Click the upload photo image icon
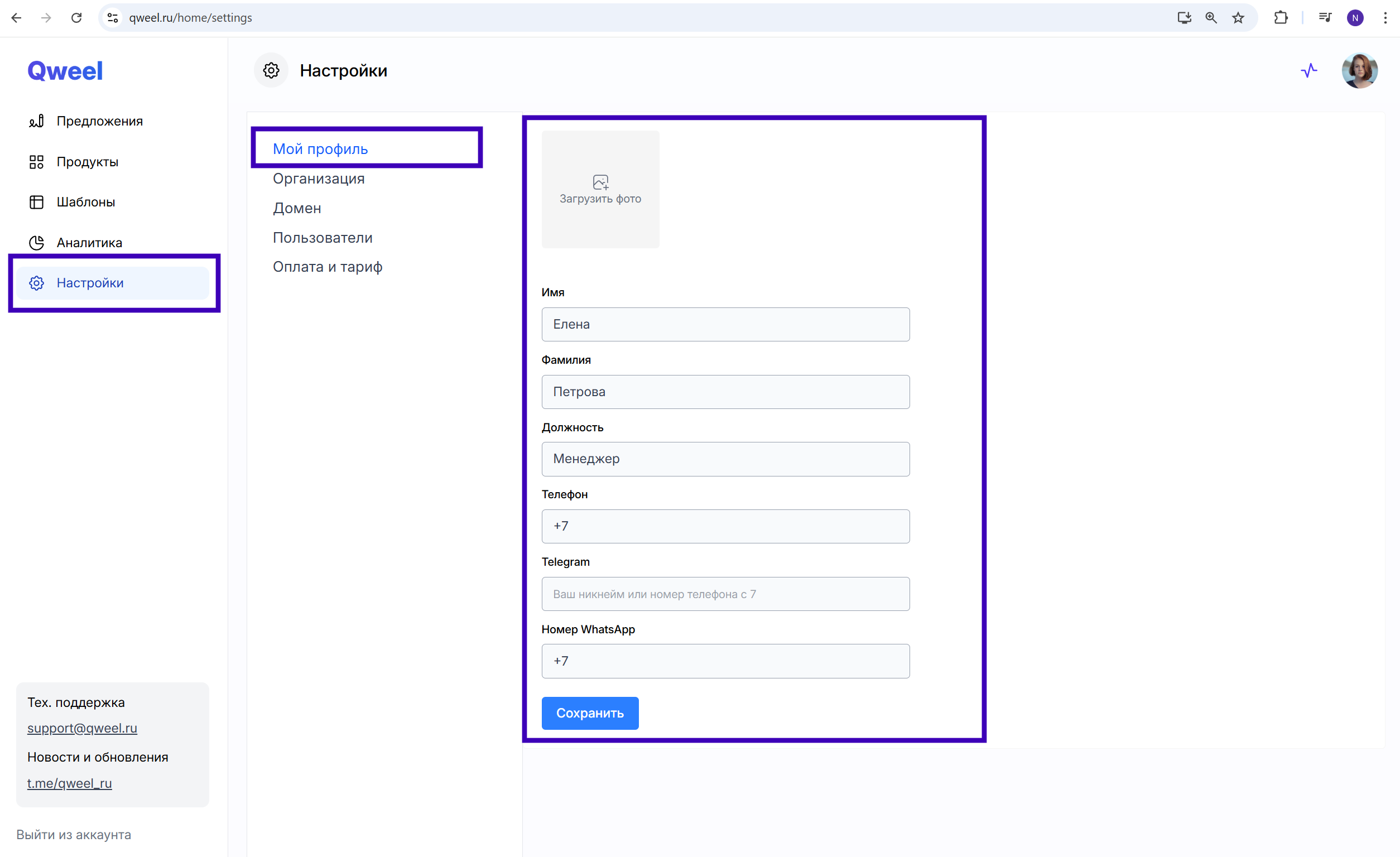1400x857 pixels. [x=600, y=182]
